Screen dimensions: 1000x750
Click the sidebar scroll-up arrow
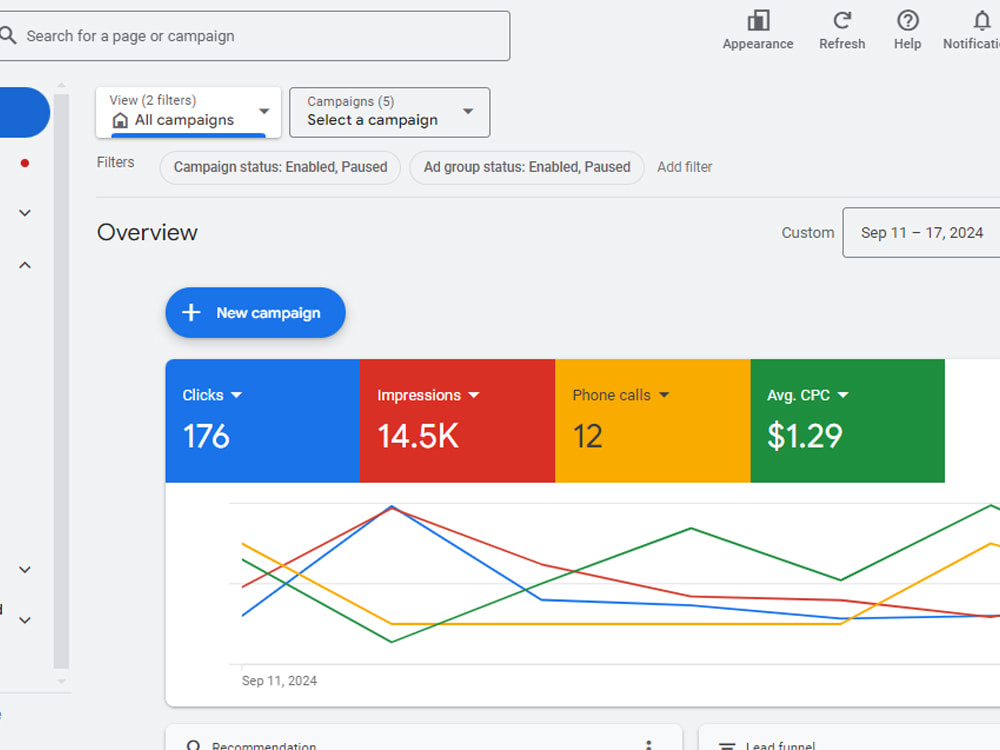61,85
